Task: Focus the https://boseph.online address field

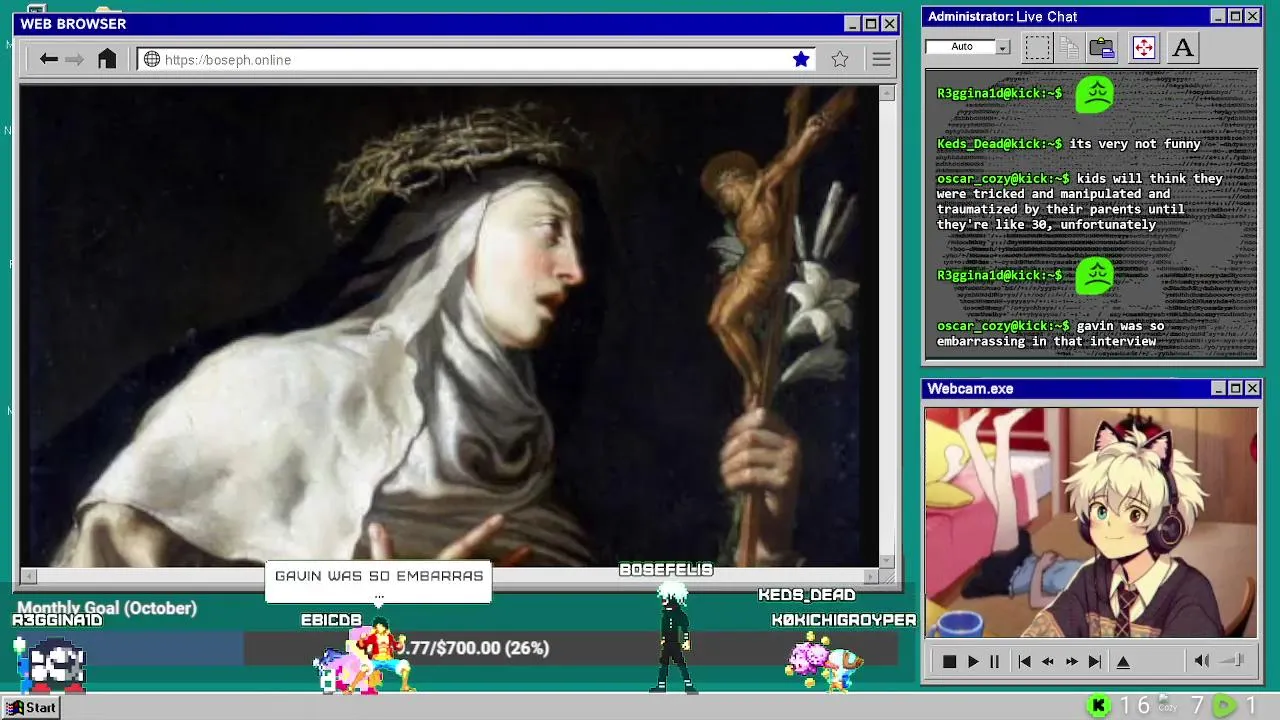Action: tap(475, 59)
